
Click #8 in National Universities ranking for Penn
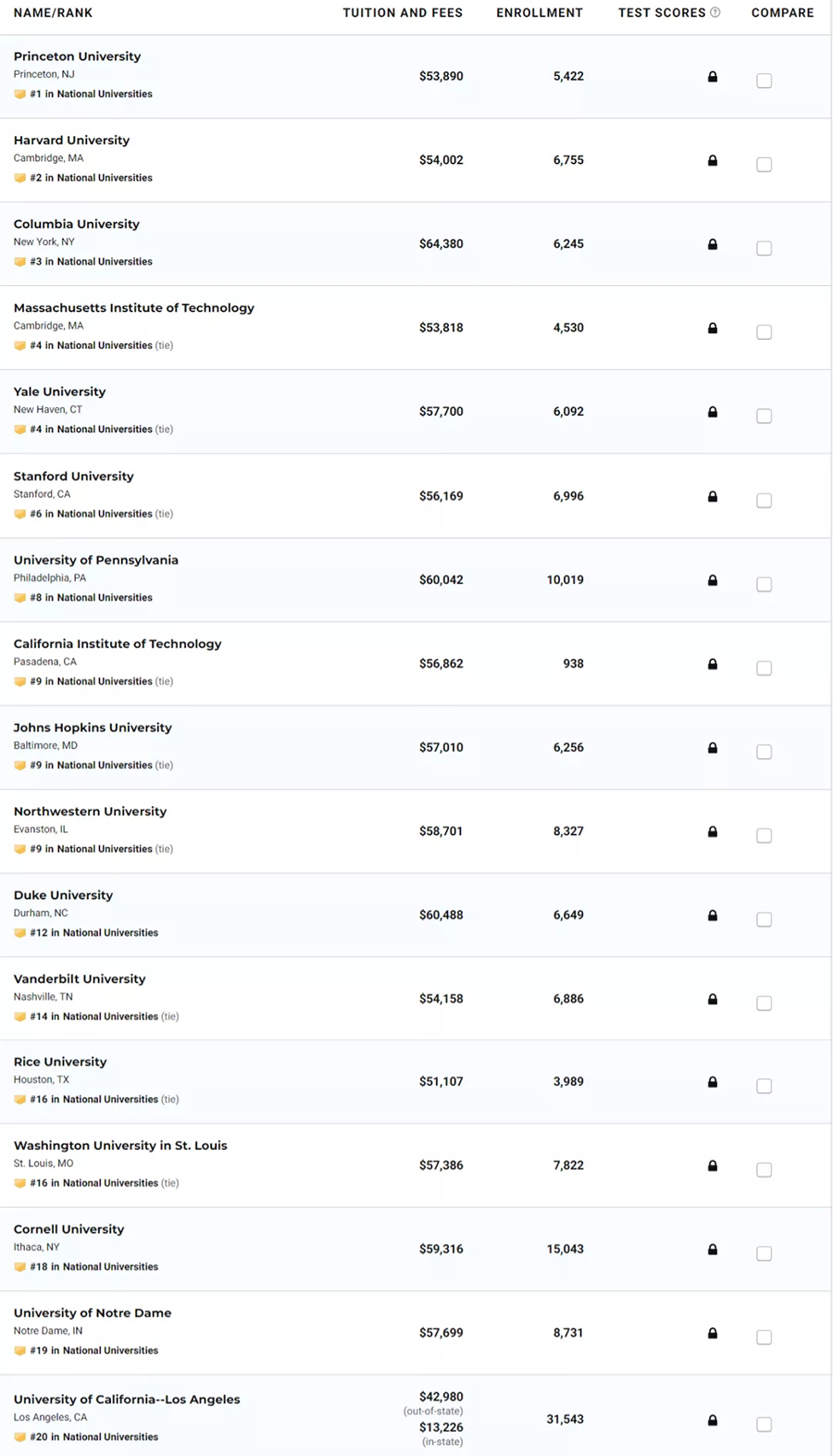(x=91, y=598)
